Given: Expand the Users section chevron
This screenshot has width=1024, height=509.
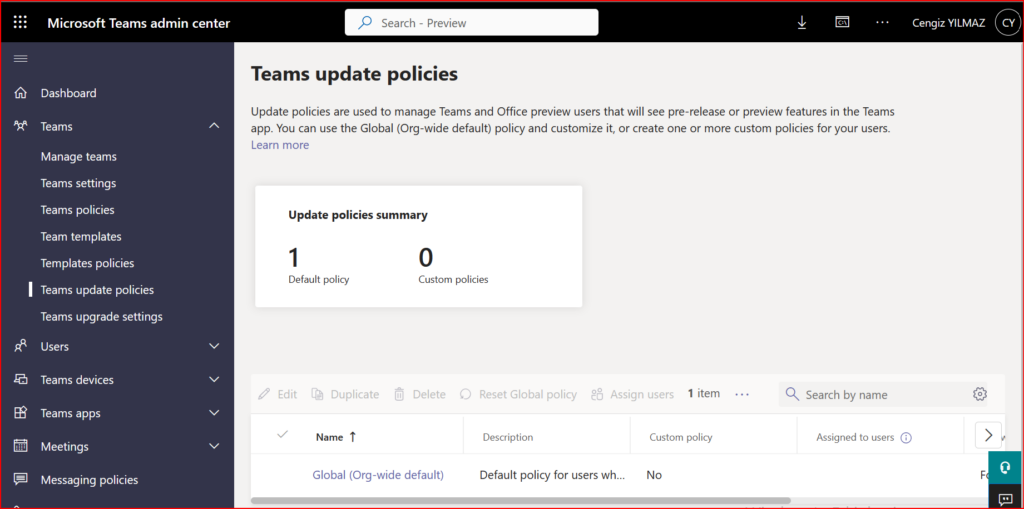Looking at the screenshot, I should point(214,346).
